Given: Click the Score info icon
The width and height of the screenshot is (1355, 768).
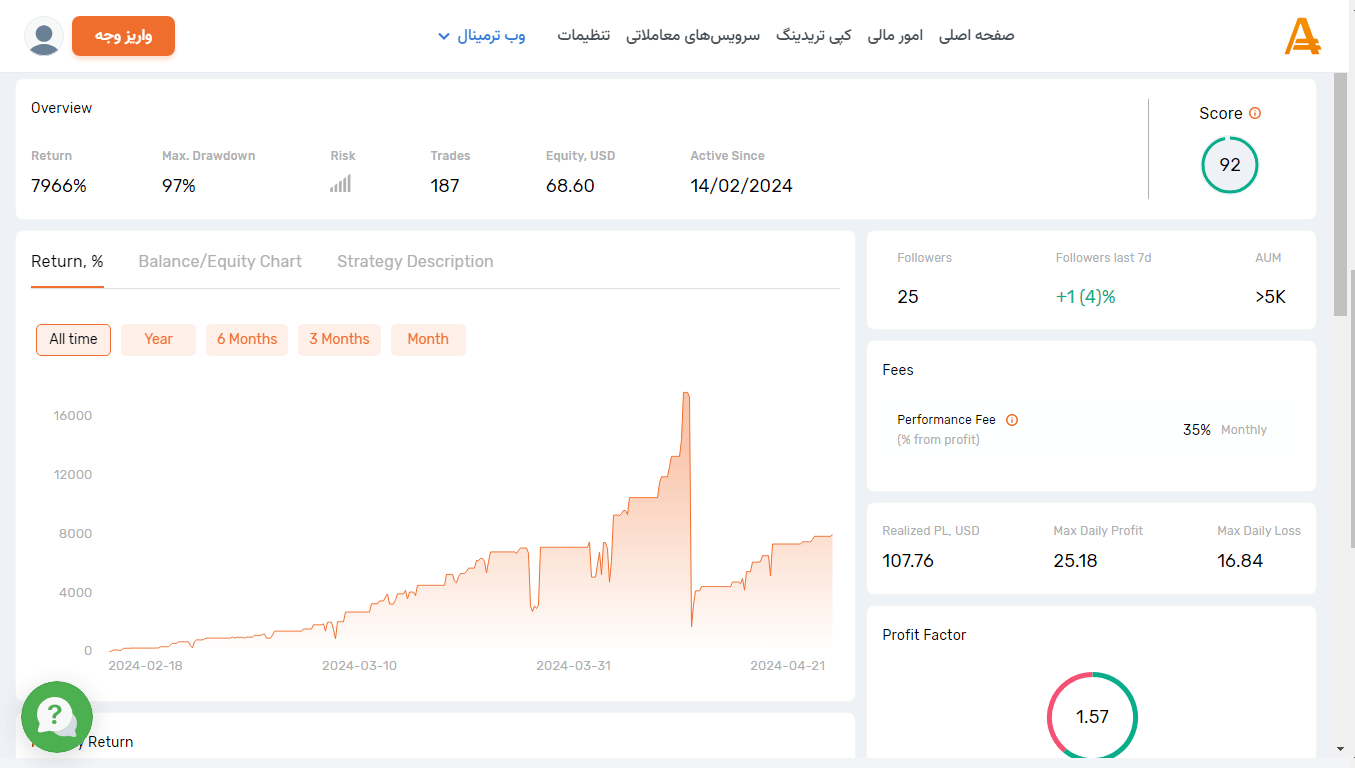Looking at the screenshot, I should [x=1254, y=113].
